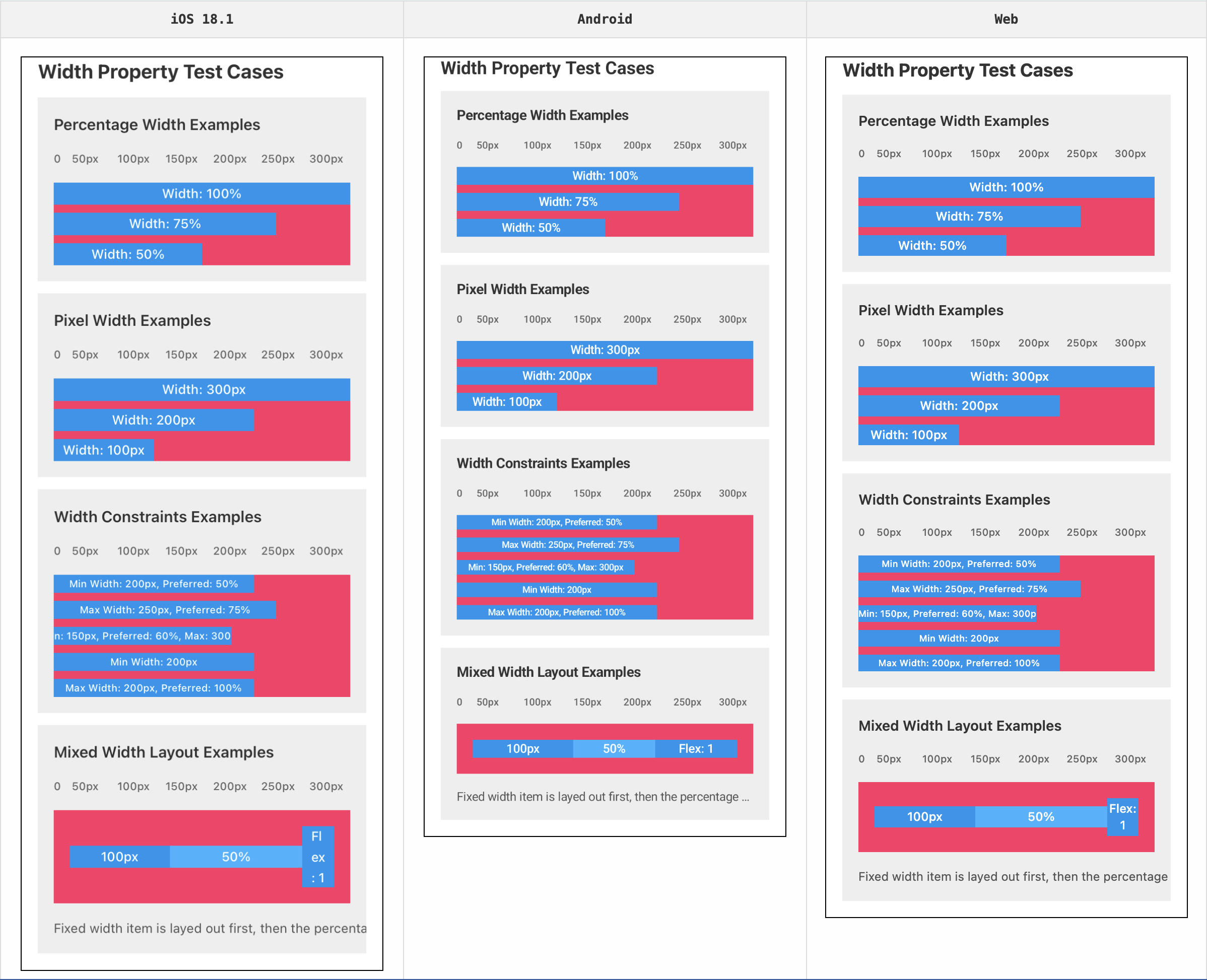
Task: Click the iOS 18.1 column header
Action: pos(202,19)
